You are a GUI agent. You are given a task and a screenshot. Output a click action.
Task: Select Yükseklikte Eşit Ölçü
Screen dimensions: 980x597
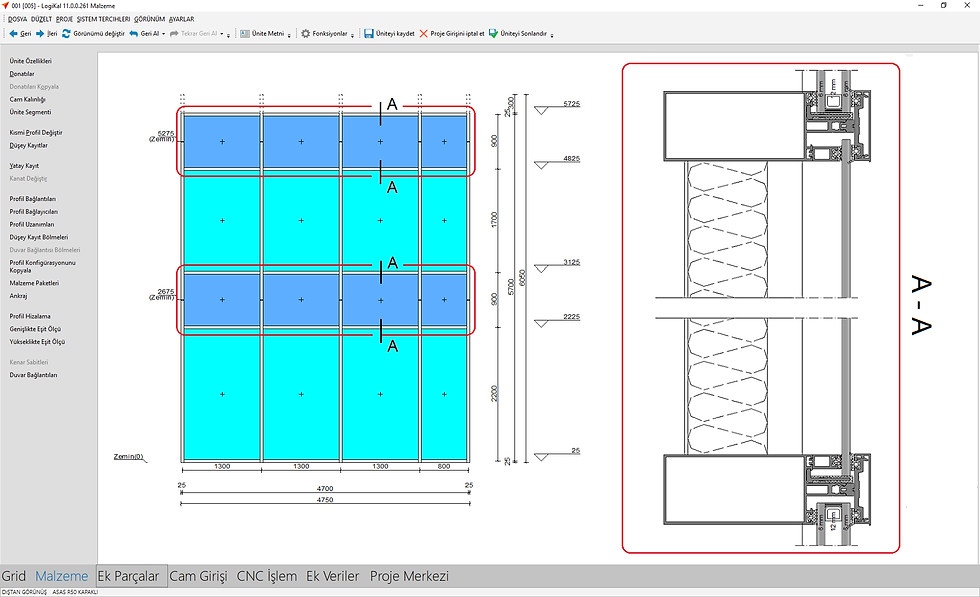pyautogui.click(x=37, y=342)
